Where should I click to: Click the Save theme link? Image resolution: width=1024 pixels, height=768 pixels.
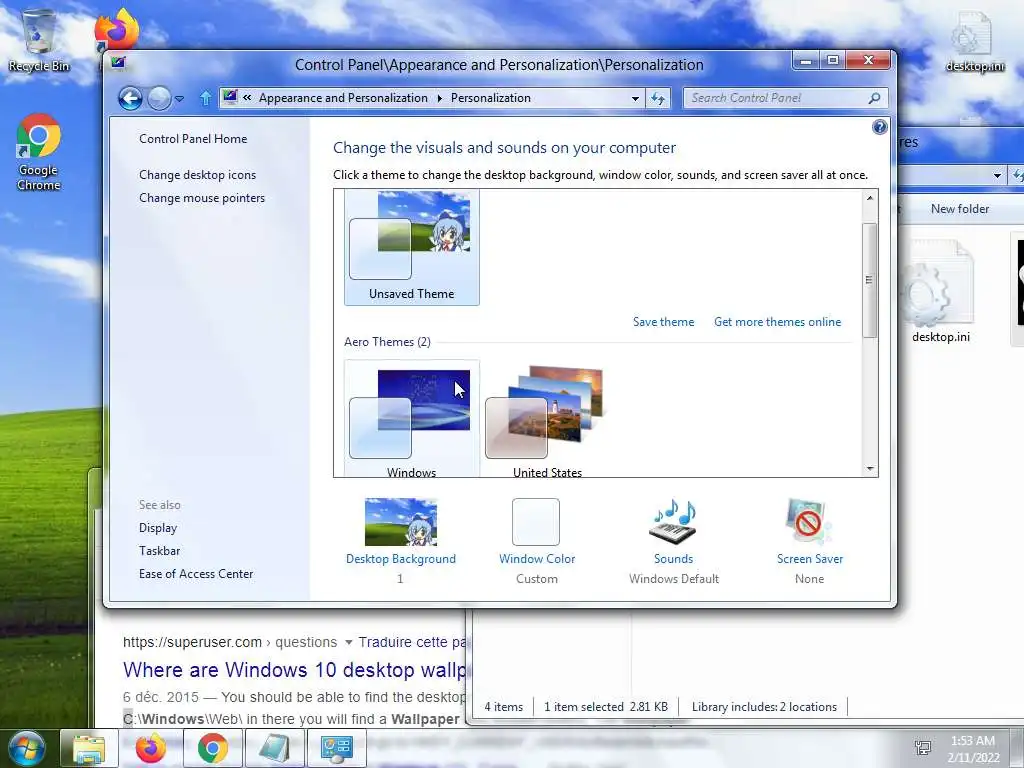pyautogui.click(x=663, y=321)
